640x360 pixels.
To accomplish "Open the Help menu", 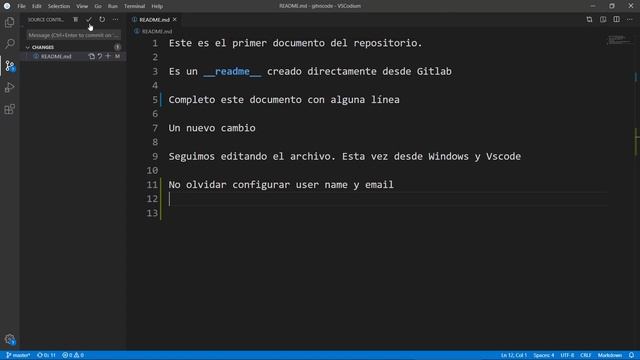I will click(x=157, y=6).
